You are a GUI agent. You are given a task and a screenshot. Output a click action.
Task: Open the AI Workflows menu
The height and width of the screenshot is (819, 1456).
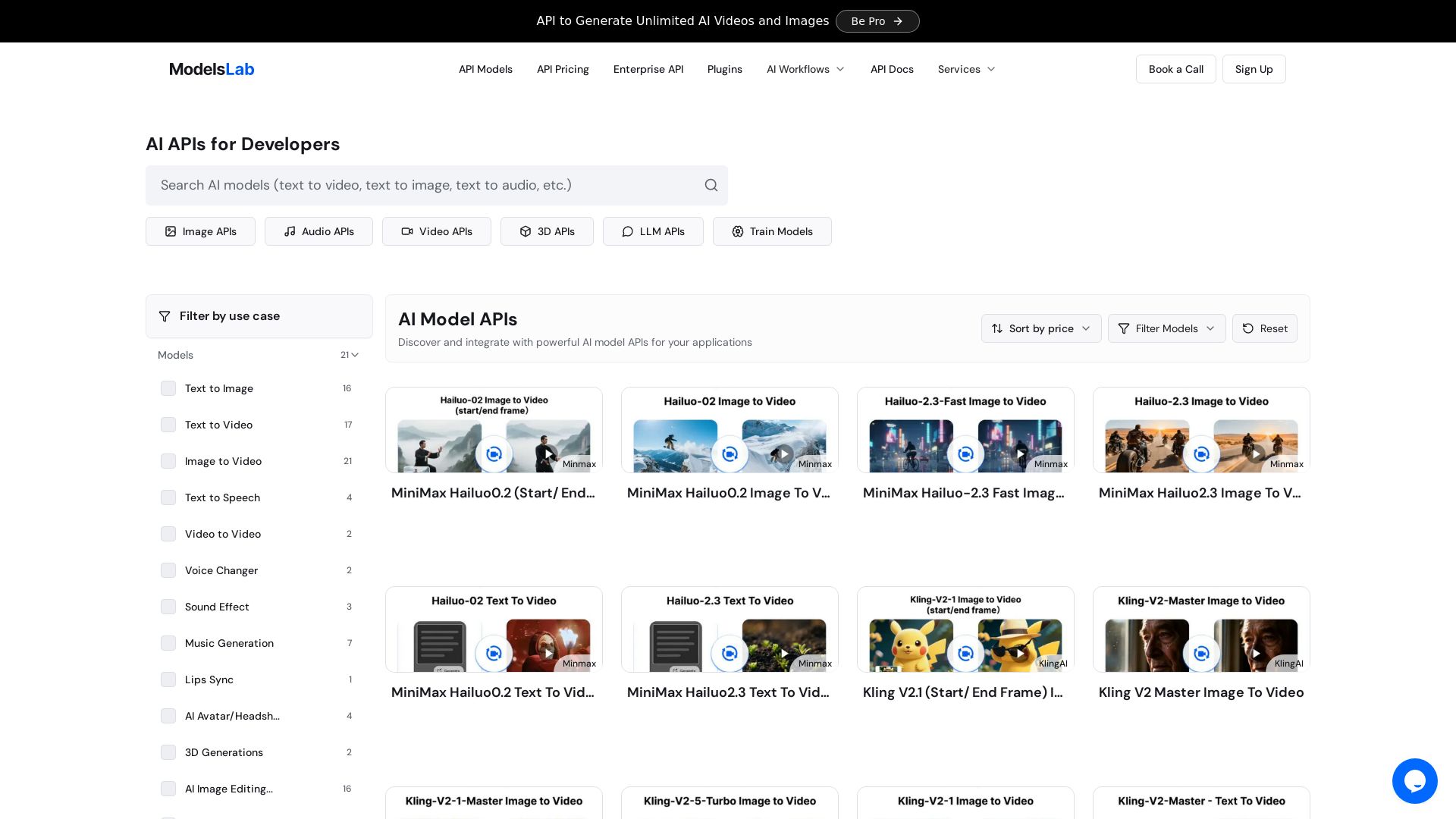pos(805,69)
